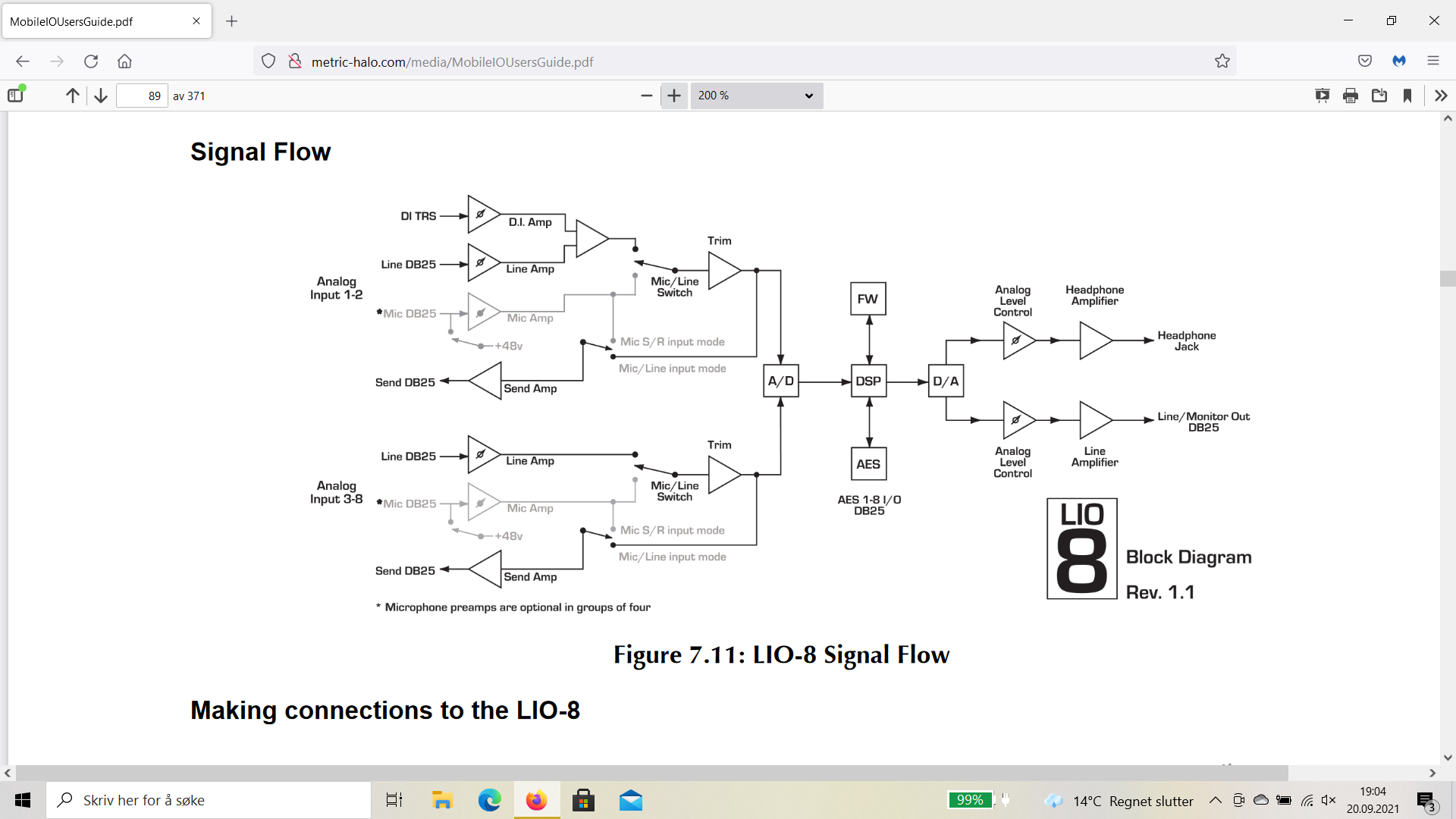
Task: Bookmark this page with star icon
Action: (1222, 61)
